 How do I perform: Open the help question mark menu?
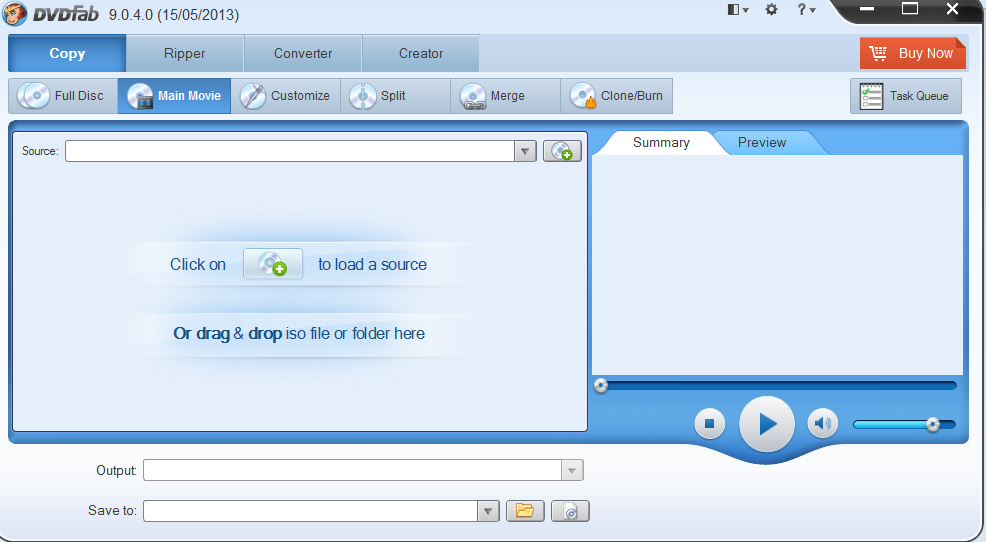click(806, 9)
